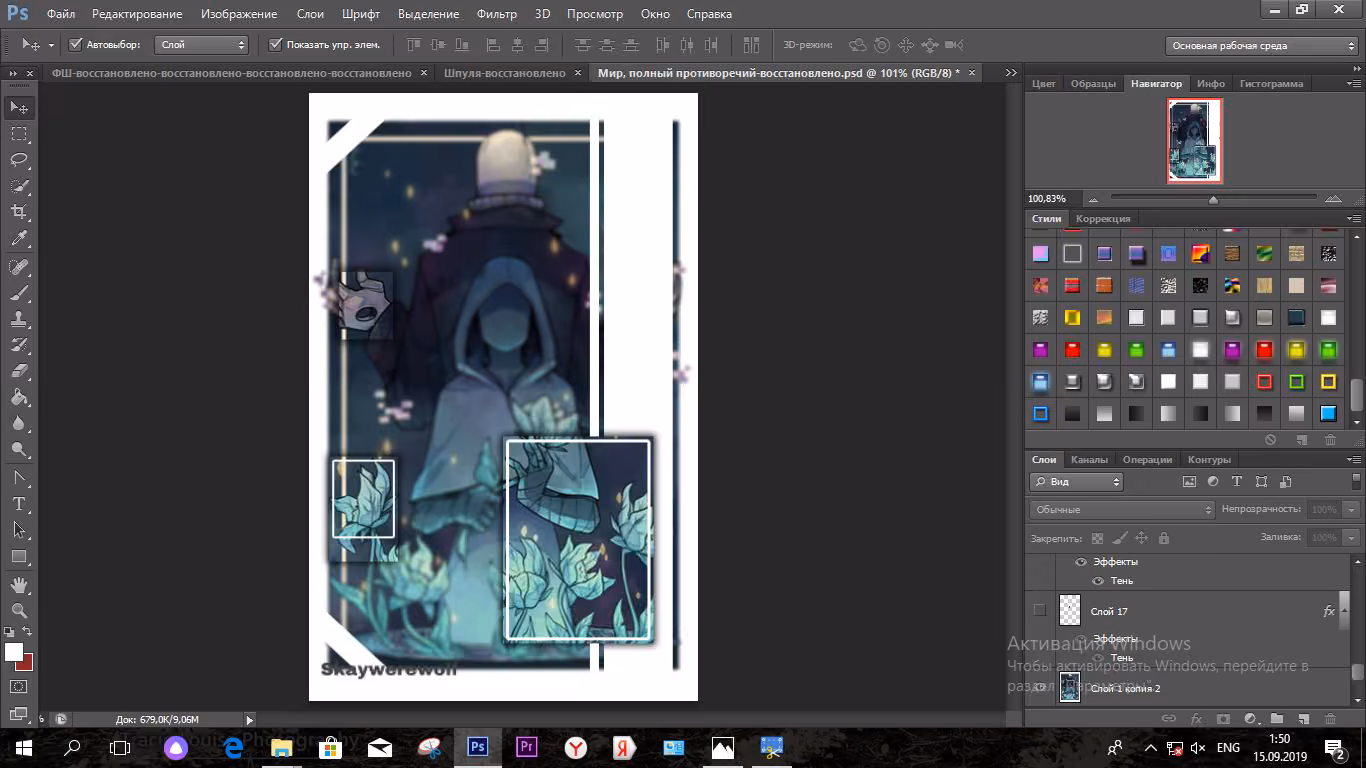Select the Clone Stamp tool

(19, 320)
